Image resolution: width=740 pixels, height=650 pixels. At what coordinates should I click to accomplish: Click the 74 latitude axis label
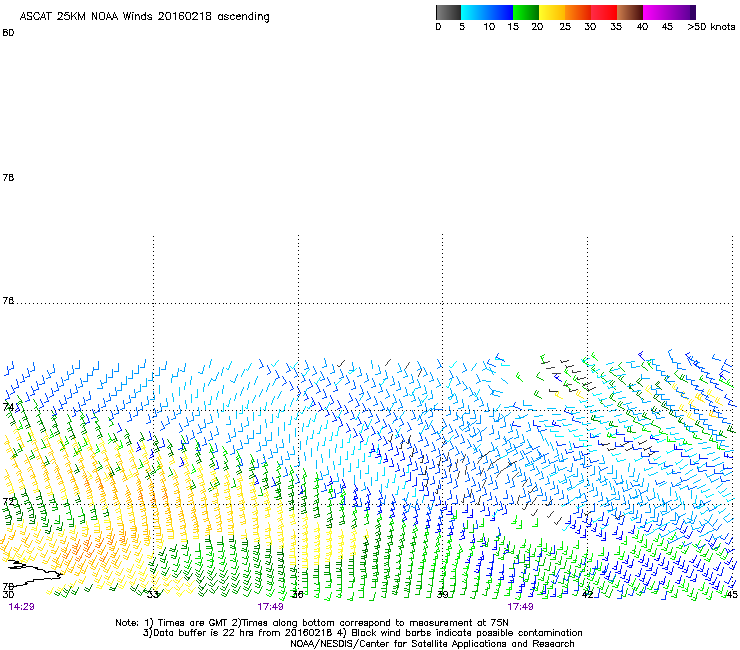(8, 406)
